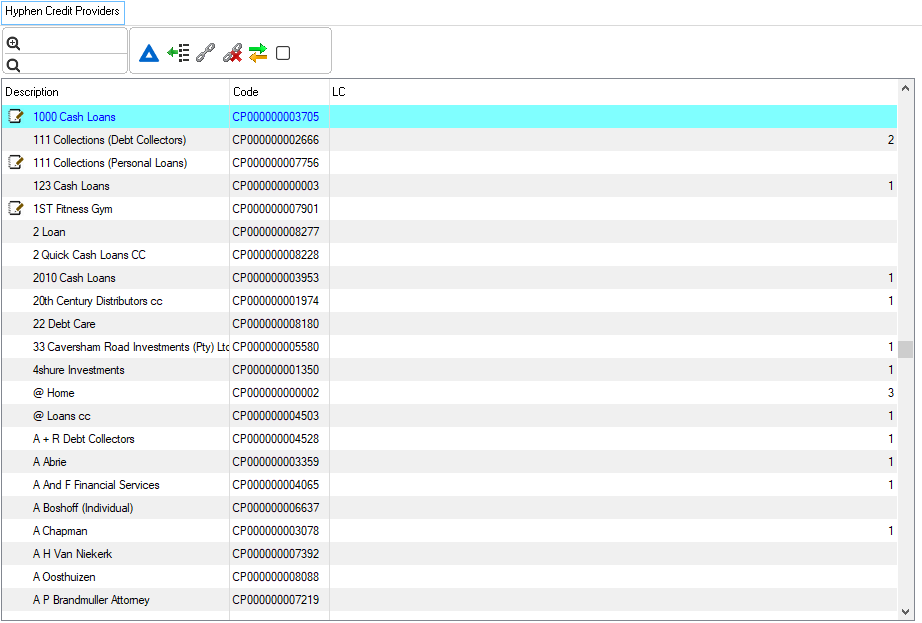Click the A P Brandmuller Attorney link
Screen dimensions: 922x623
[x=91, y=599]
